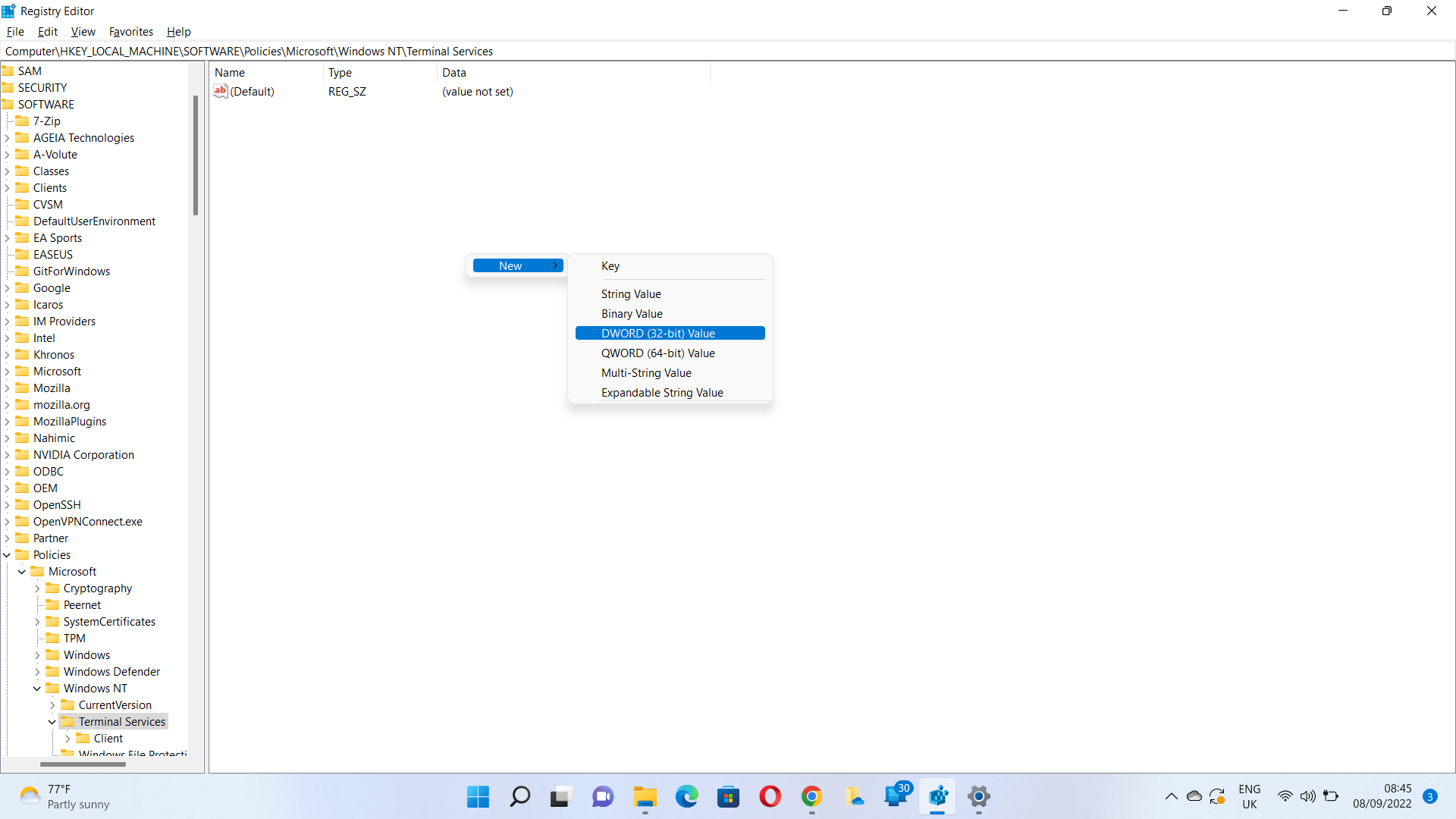Open Microsoft Store from the taskbar

[728, 797]
